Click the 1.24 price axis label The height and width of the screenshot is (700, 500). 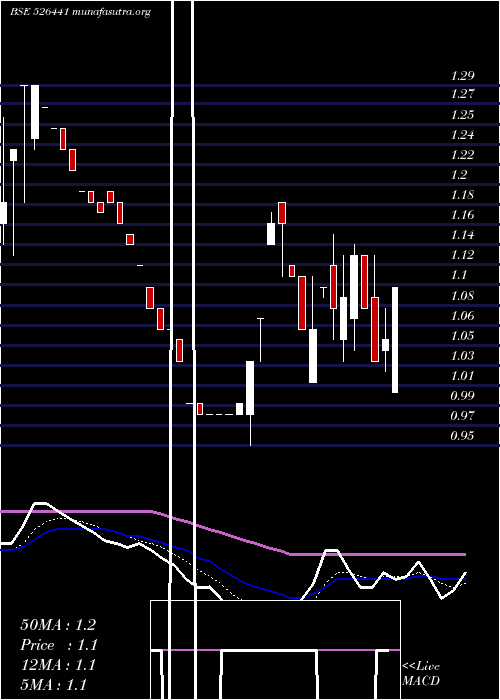pyautogui.click(x=462, y=134)
